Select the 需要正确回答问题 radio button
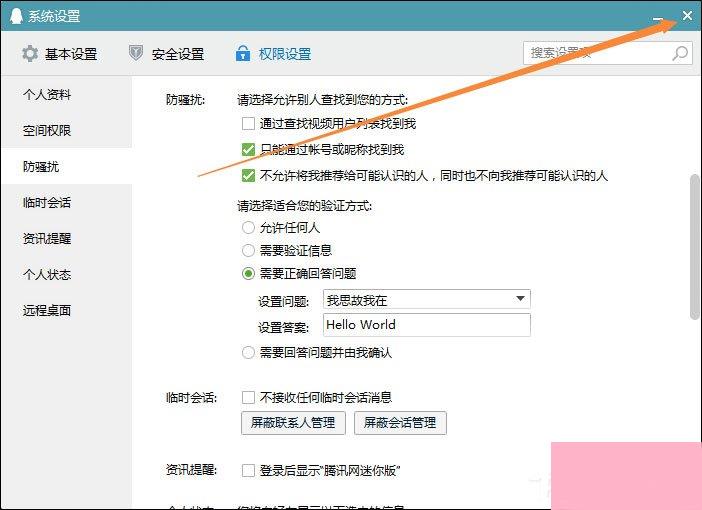The width and height of the screenshot is (702, 510). (x=248, y=273)
